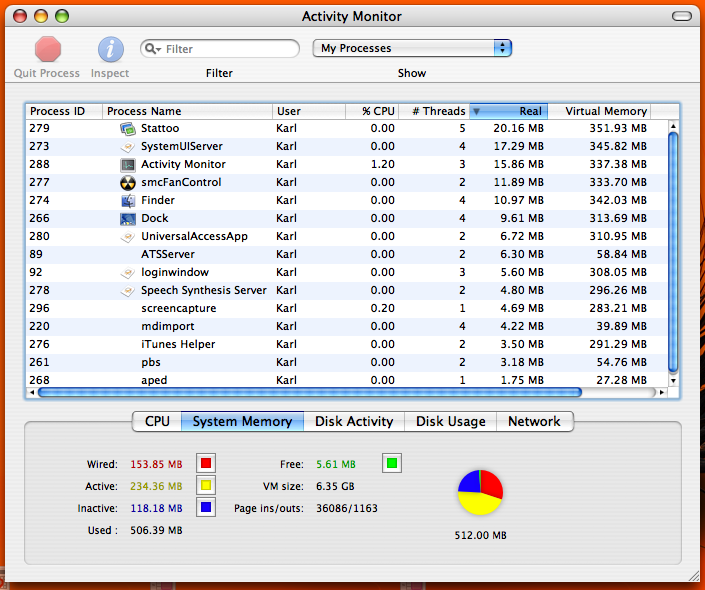Switch to the Disk Activity tab
The height and width of the screenshot is (590, 705).
coord(354,421)
